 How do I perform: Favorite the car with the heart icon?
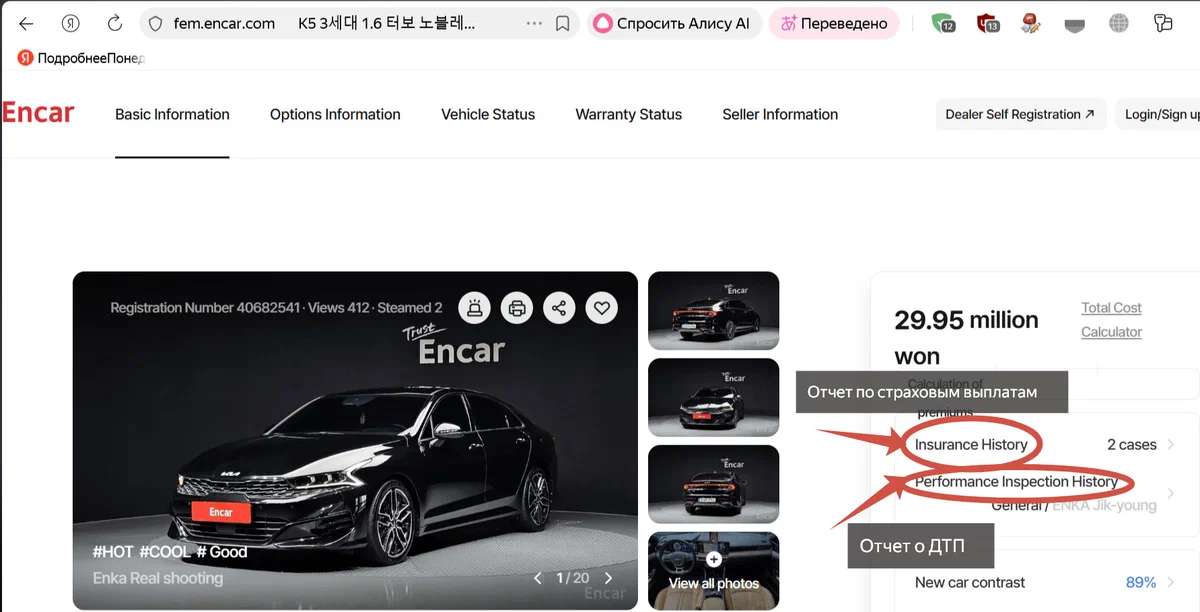coord(601,308)
